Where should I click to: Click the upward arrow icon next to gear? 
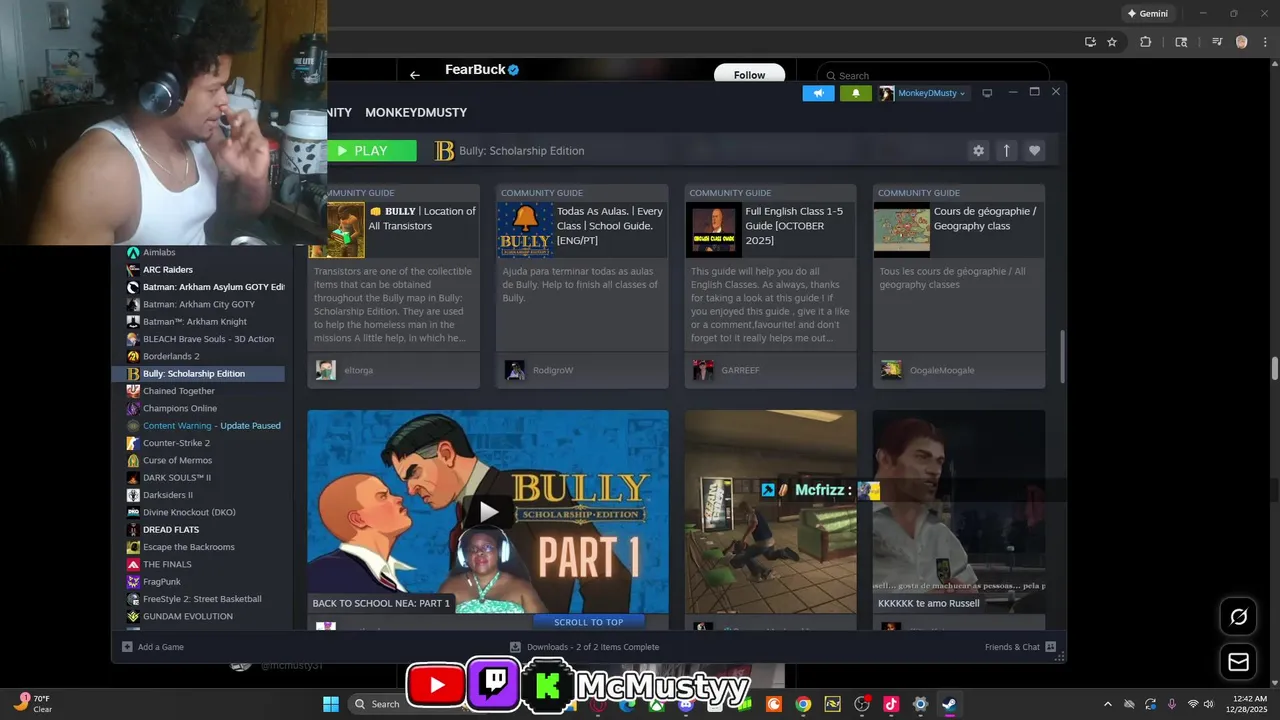1007,150
